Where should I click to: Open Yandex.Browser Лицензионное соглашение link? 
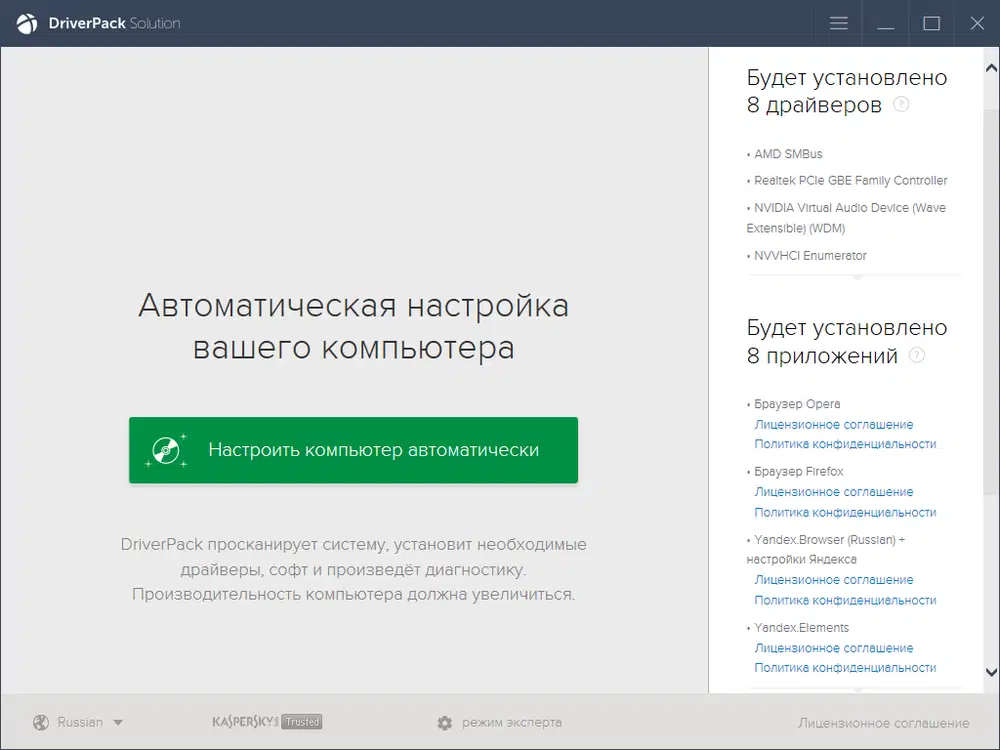(x=834, y=580)
